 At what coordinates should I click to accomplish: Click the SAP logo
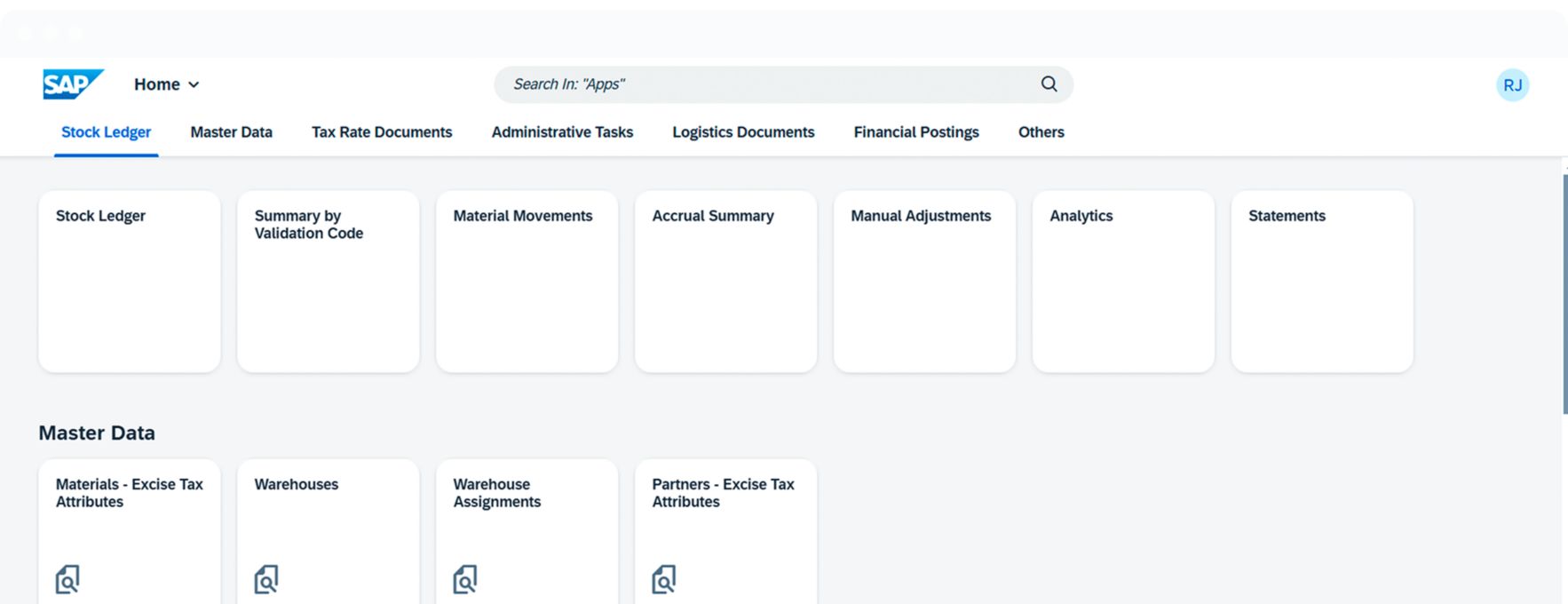click(73, 84)
